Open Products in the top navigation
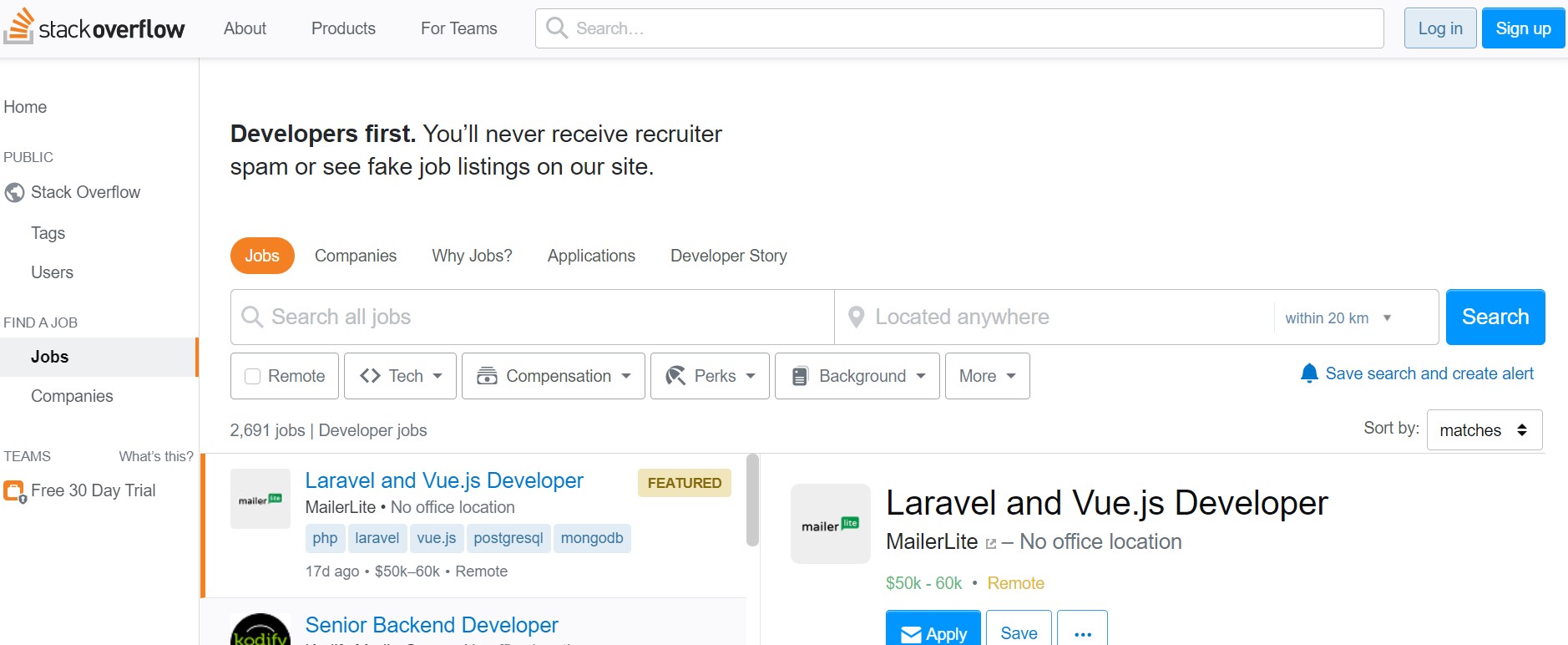Viewport: 1568px width, 645px height. point(343,28)
